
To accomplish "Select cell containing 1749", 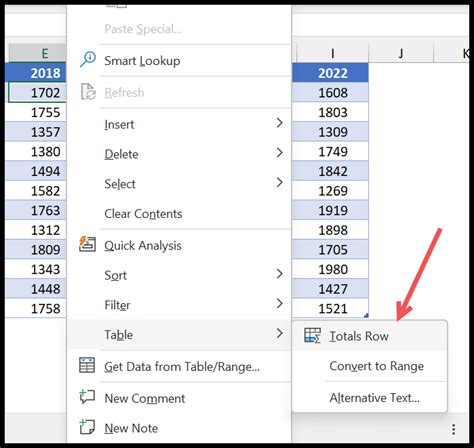I will [330, 152].
